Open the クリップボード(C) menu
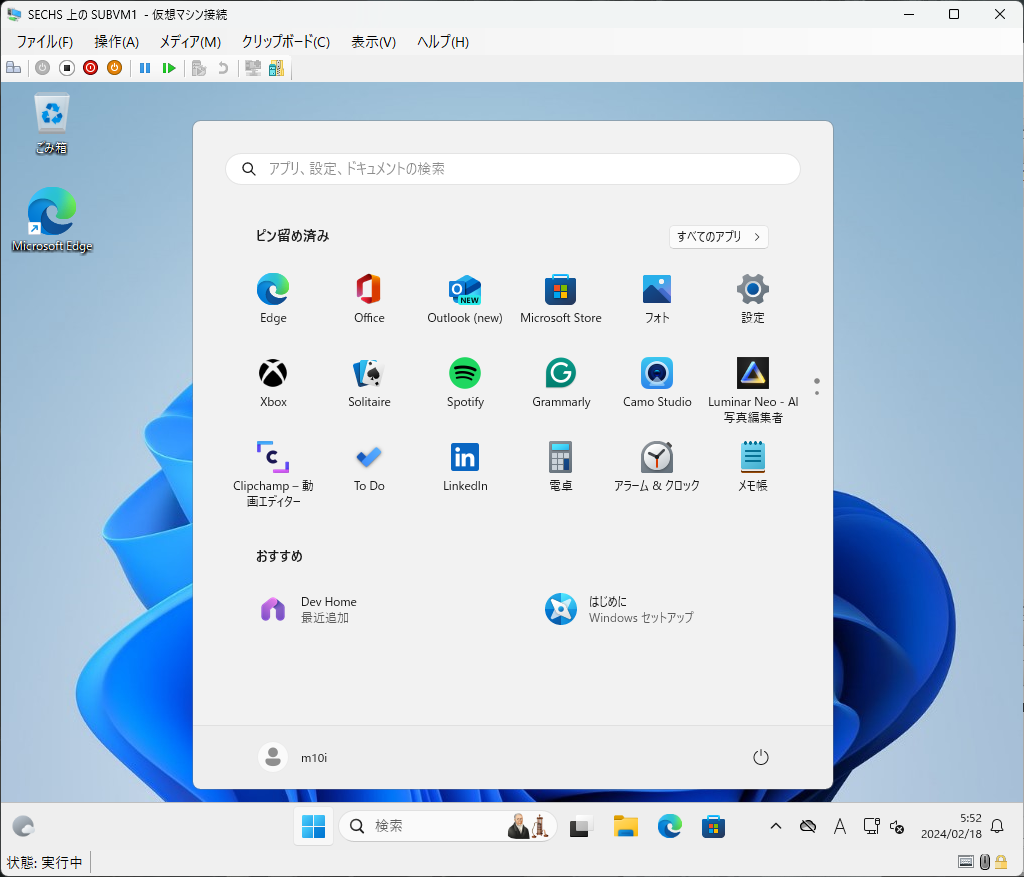The width and height of the screenshot is (1024, 877). coord(285,42)
